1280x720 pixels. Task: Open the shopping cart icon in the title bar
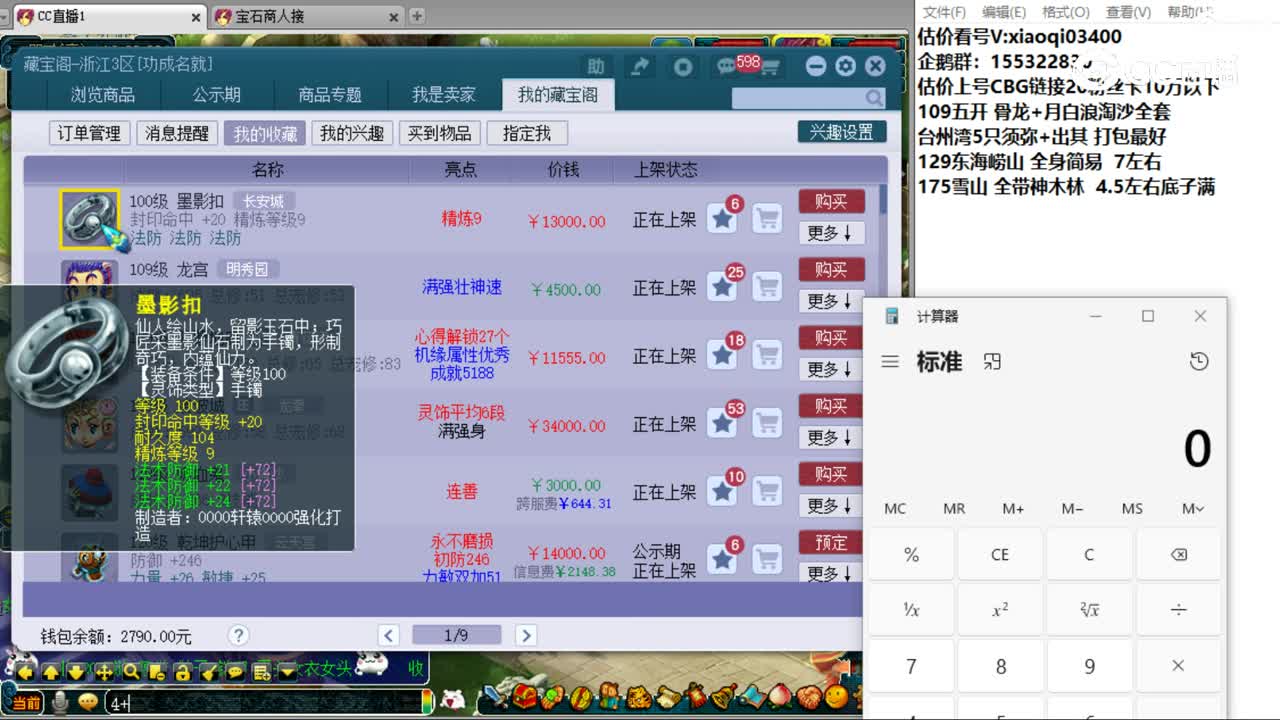pyautogui.click(x=773, y=68)
